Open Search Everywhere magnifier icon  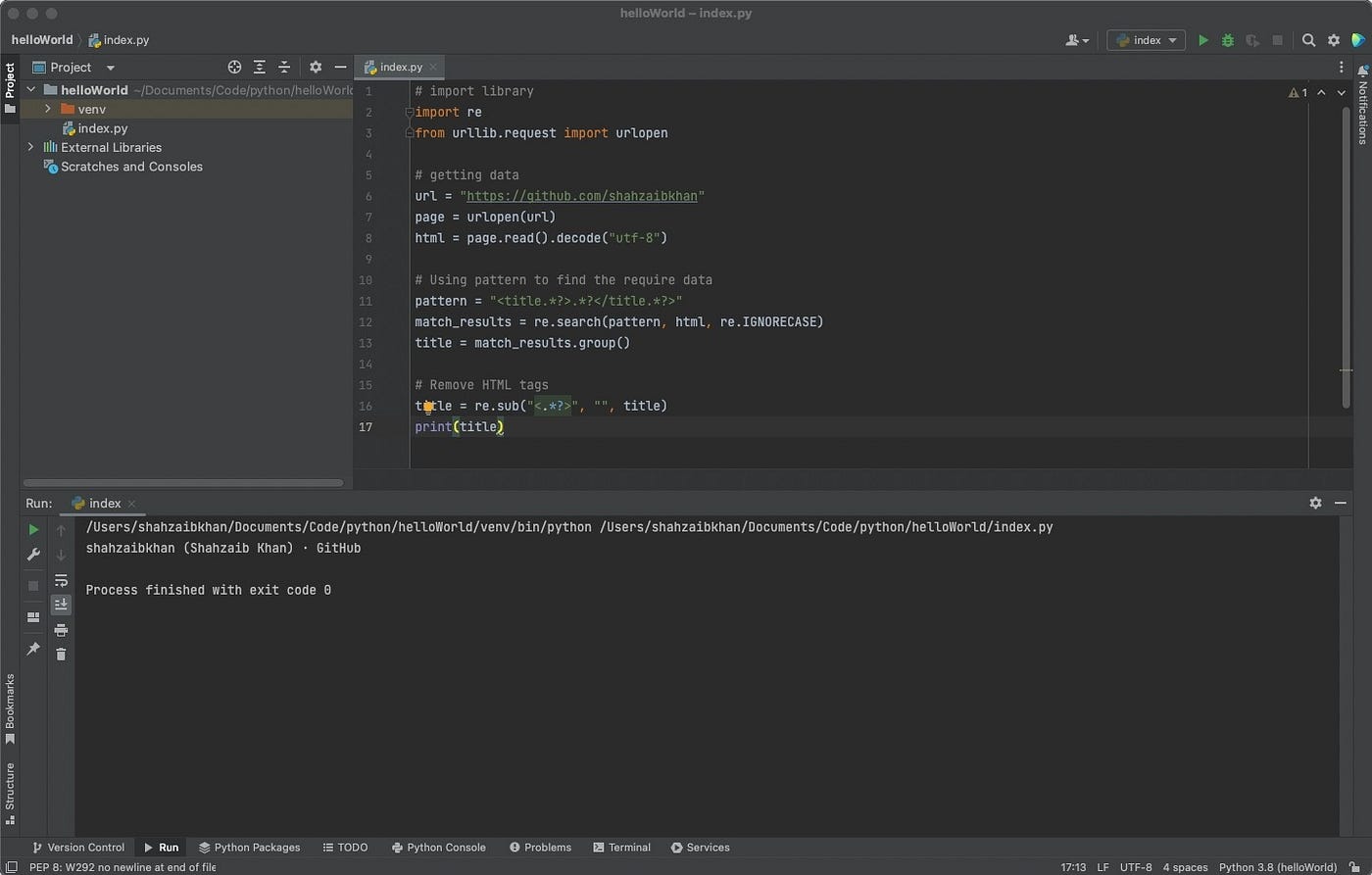[1308, 40]
